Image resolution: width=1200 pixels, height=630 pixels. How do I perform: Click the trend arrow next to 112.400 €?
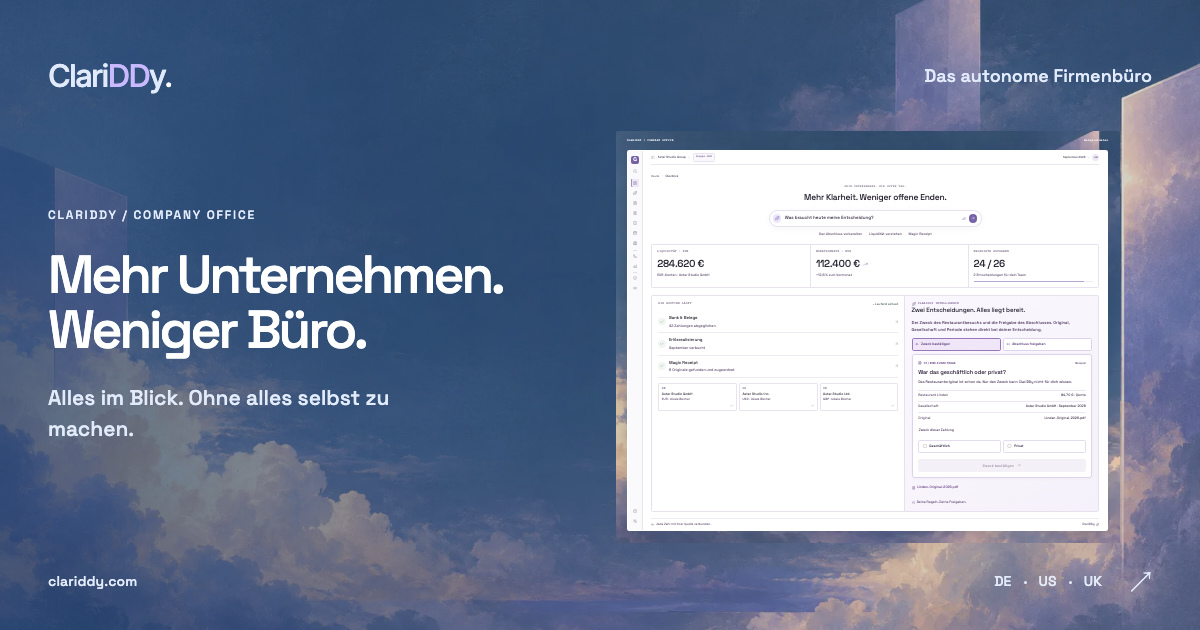pyautogui.click(x=866, y=264)
